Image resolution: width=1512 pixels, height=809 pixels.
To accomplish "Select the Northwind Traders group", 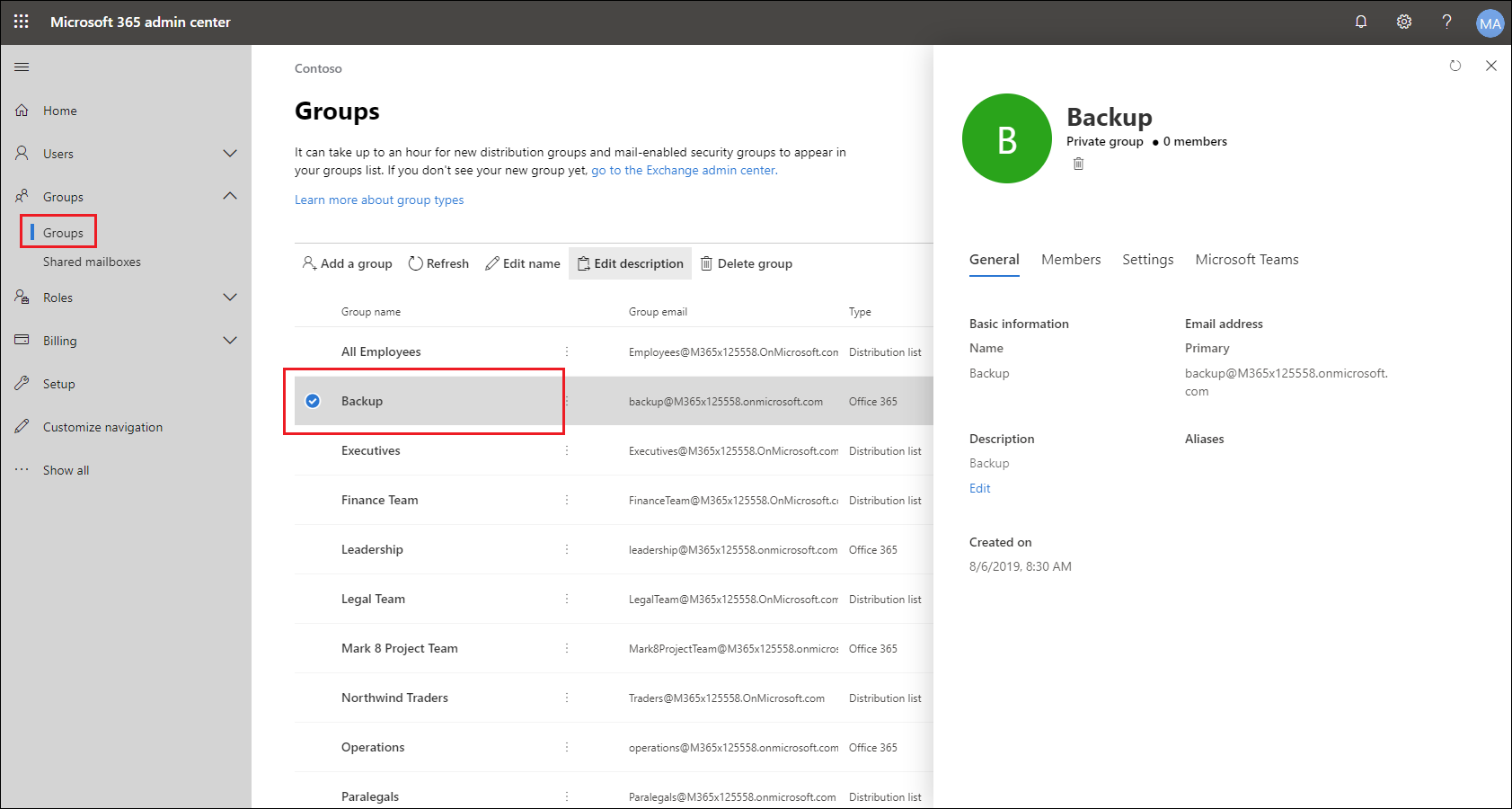I will [x=394, y=698].
